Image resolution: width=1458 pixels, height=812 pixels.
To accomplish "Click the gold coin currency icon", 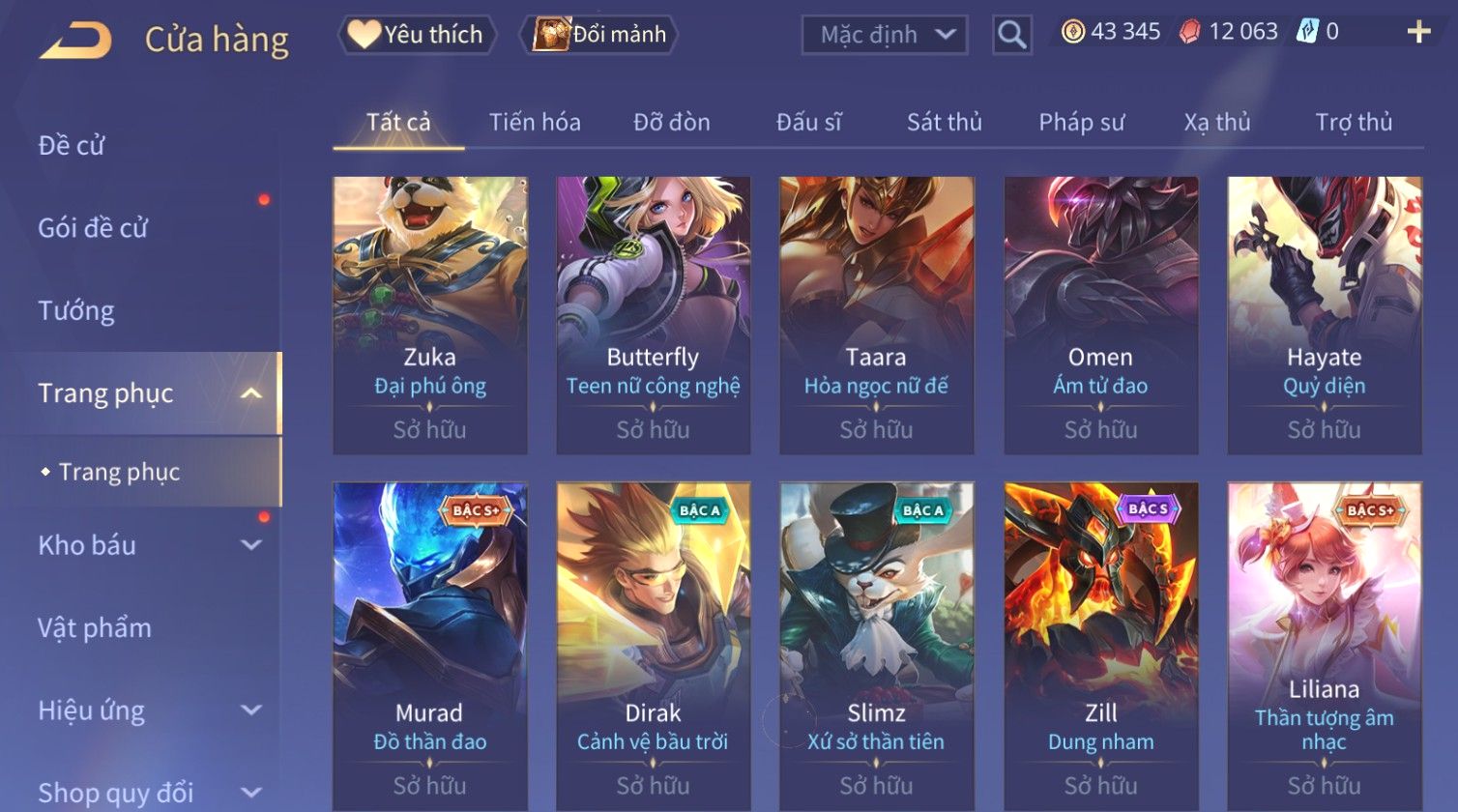I will (x=1072, y=32).
